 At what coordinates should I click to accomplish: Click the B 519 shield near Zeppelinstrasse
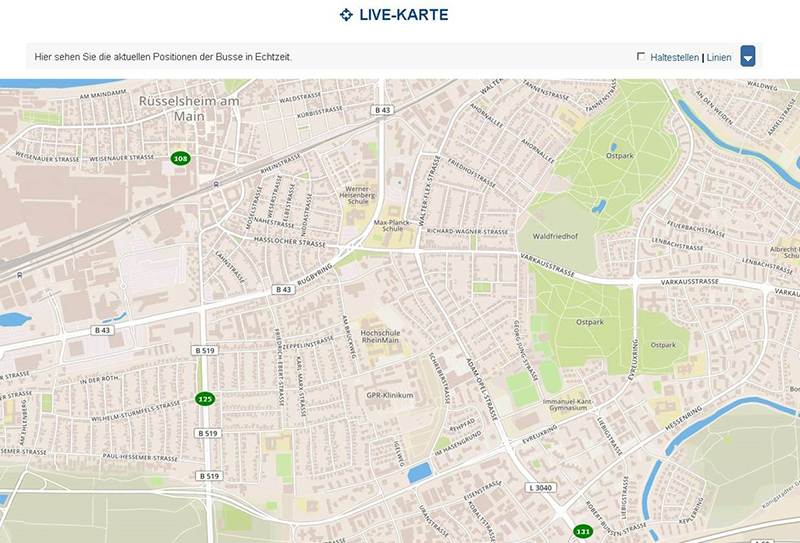(x=204, y=352)
